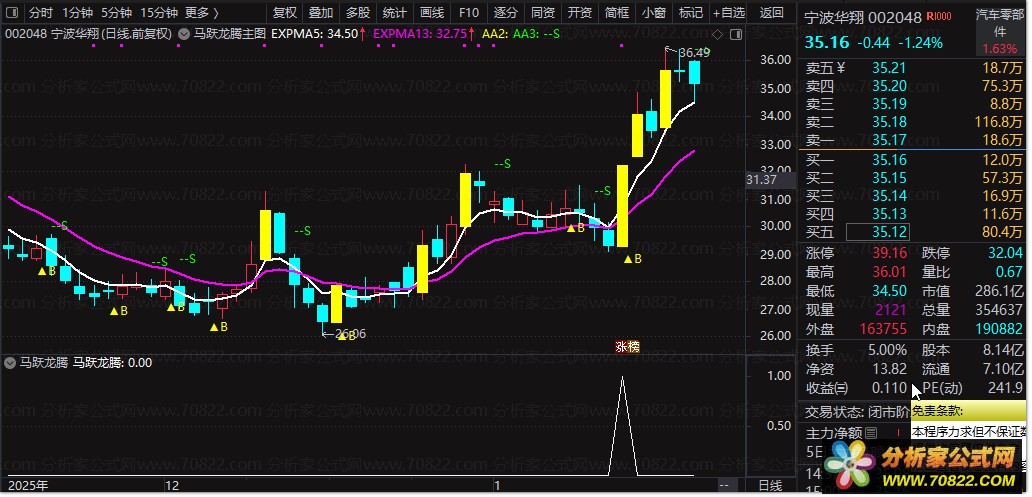Click the 开资 toolbar button
1032x497 pixels.
pos(579,13)
